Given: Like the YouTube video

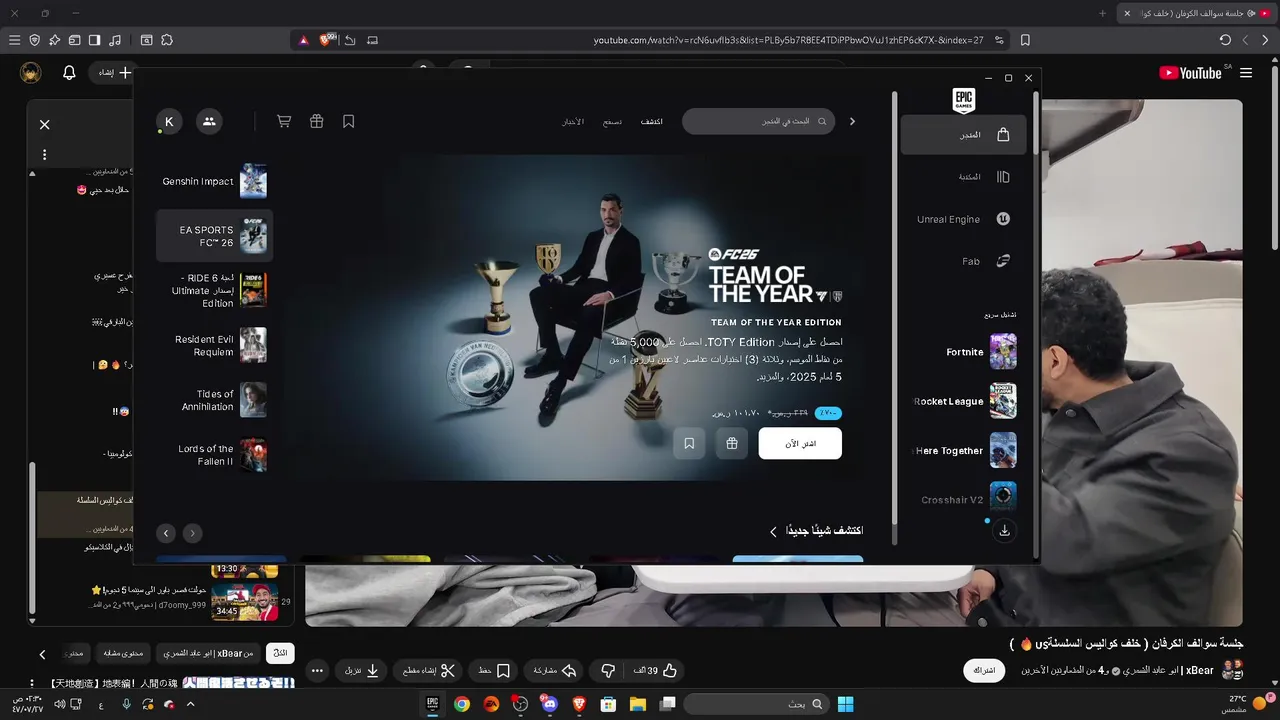Looking at the screenshot, I should [656, 670].
